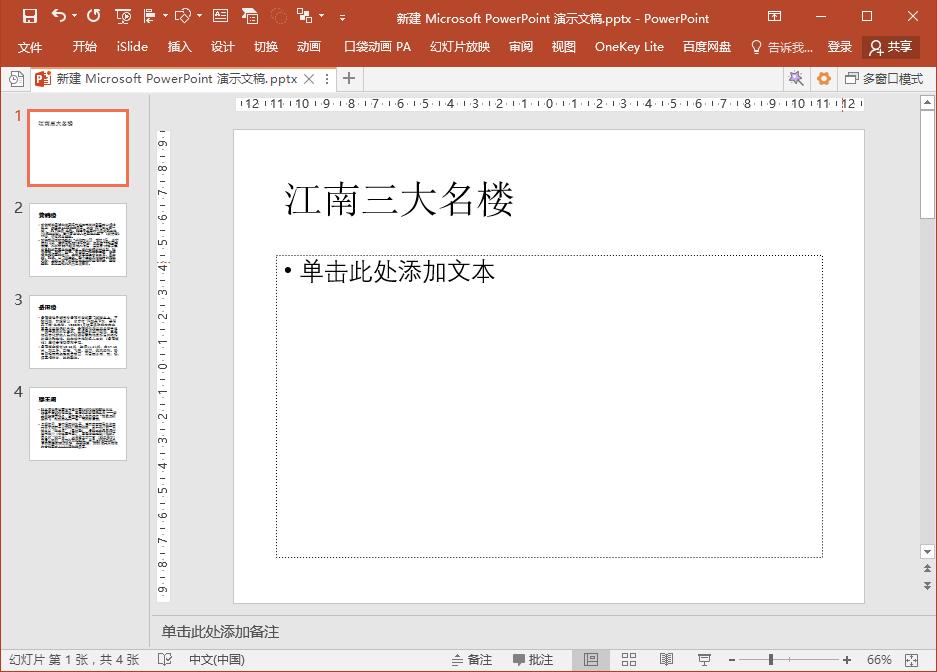The height and width of the screenshot is (672, 937).
Task: Start Slide Show from the status bar icon
Action: tap(703, 659)
